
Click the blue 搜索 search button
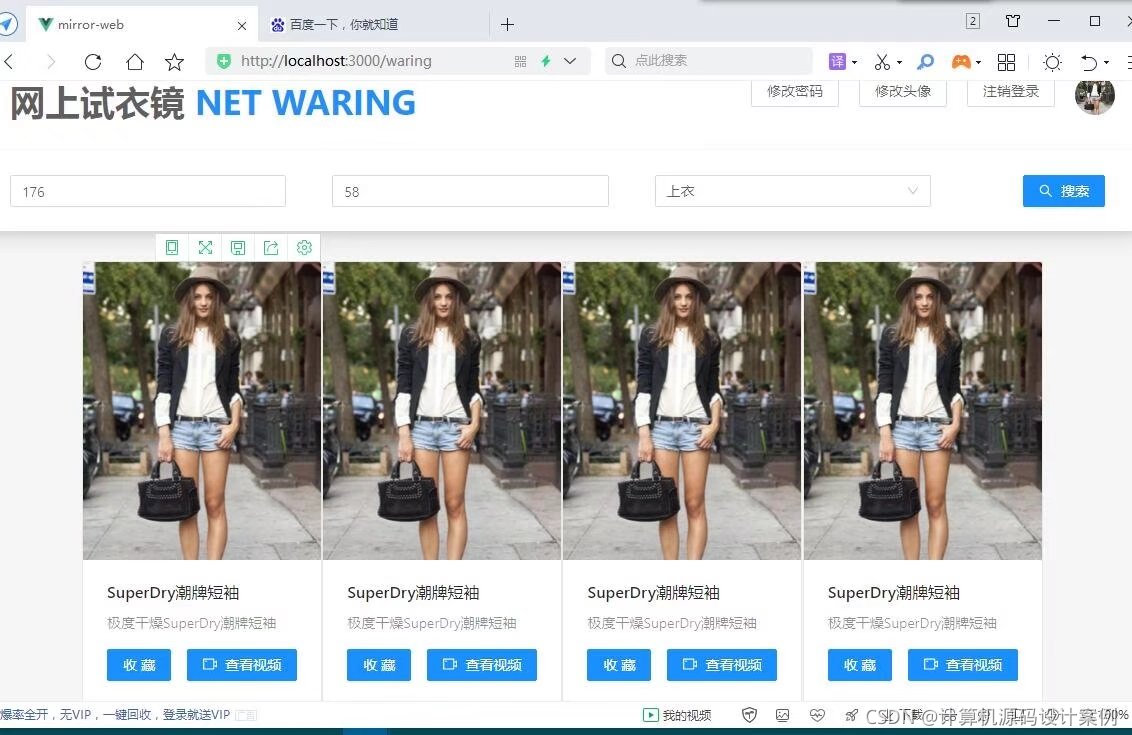coord(1063,190)
